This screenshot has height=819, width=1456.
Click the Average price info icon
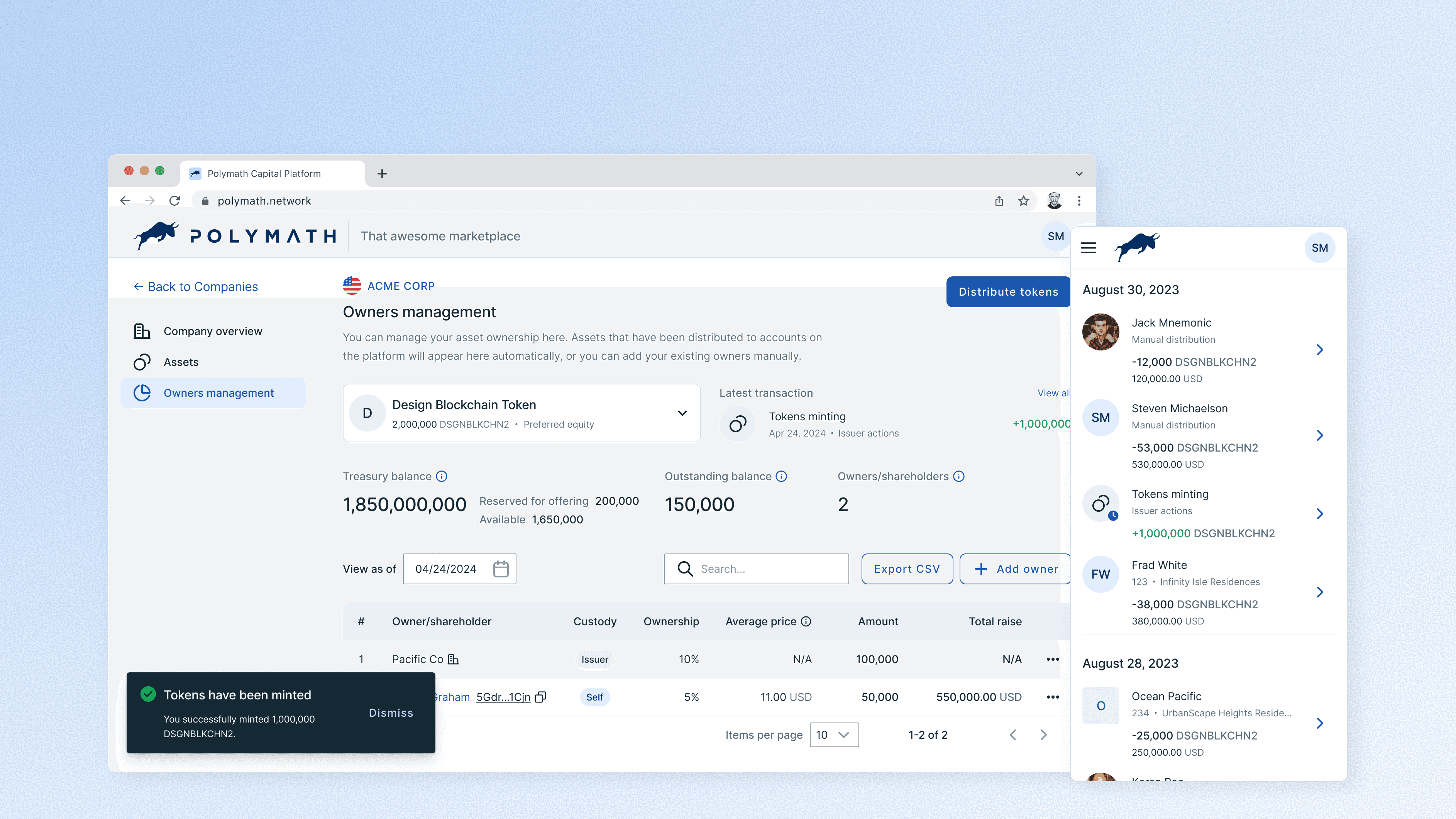pyautogui.click(x=806, y=621)
